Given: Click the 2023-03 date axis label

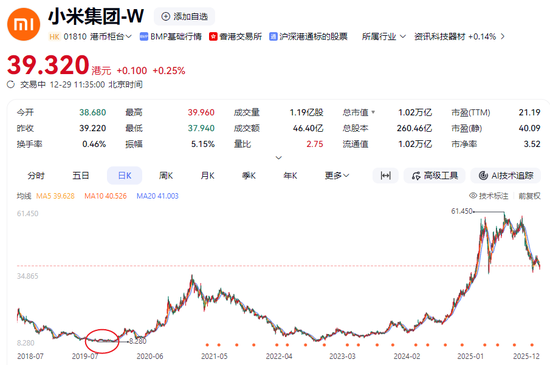Looking at the screenshot, I should (x=342, y=356).
